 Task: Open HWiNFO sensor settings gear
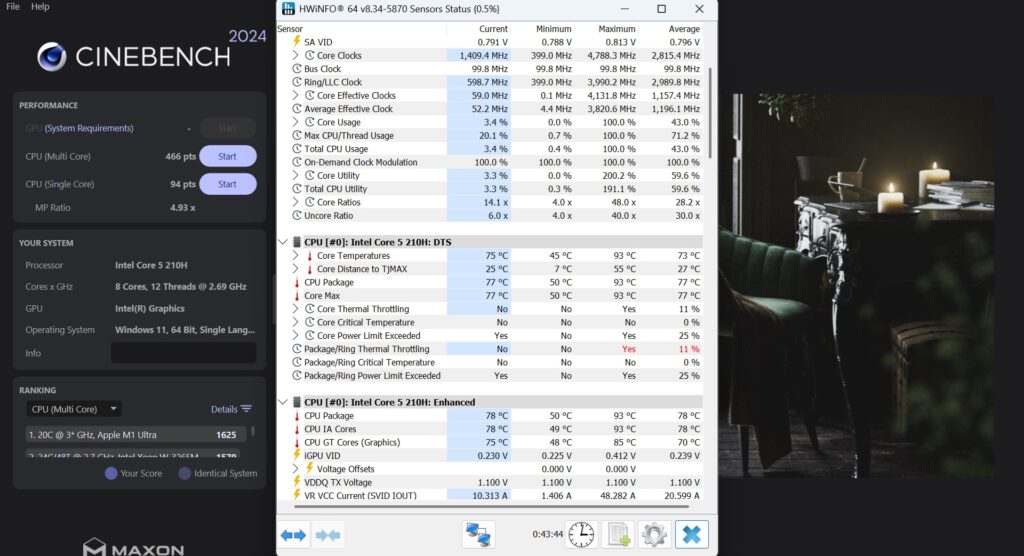click(654, 535)
